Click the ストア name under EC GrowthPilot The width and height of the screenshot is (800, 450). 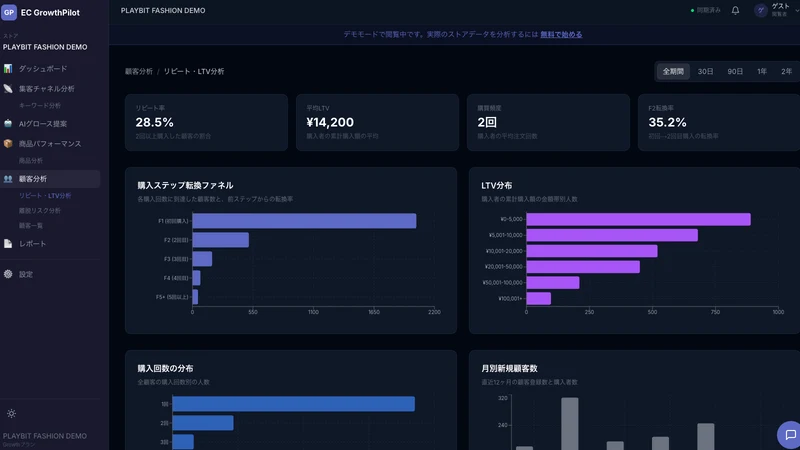[45, 47]
